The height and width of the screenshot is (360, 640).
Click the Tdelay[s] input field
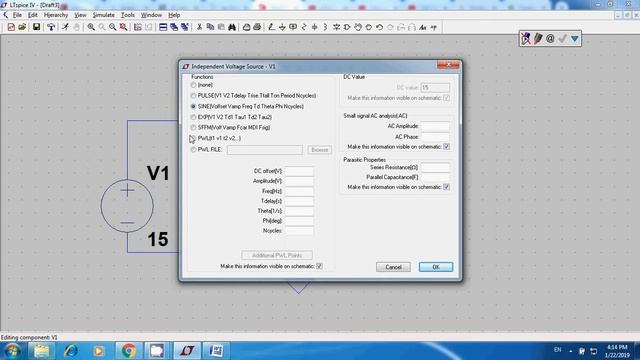click(299, 201)
